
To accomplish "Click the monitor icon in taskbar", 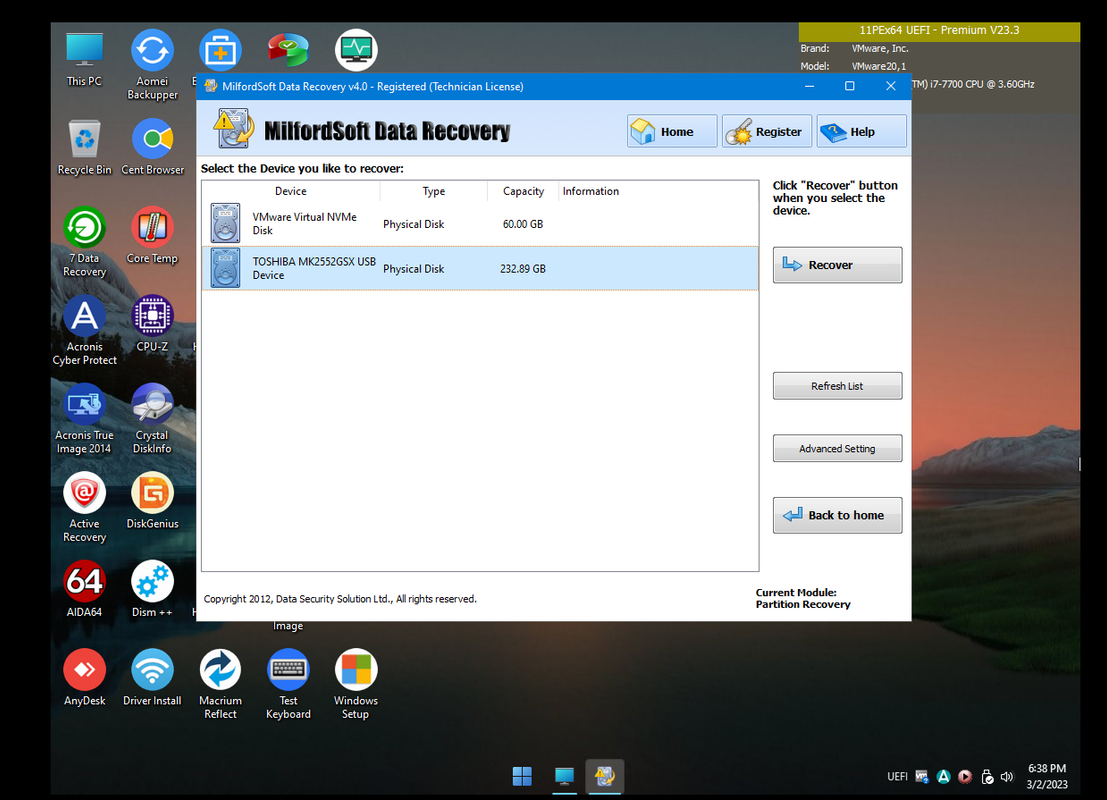I will pos(564,777).
